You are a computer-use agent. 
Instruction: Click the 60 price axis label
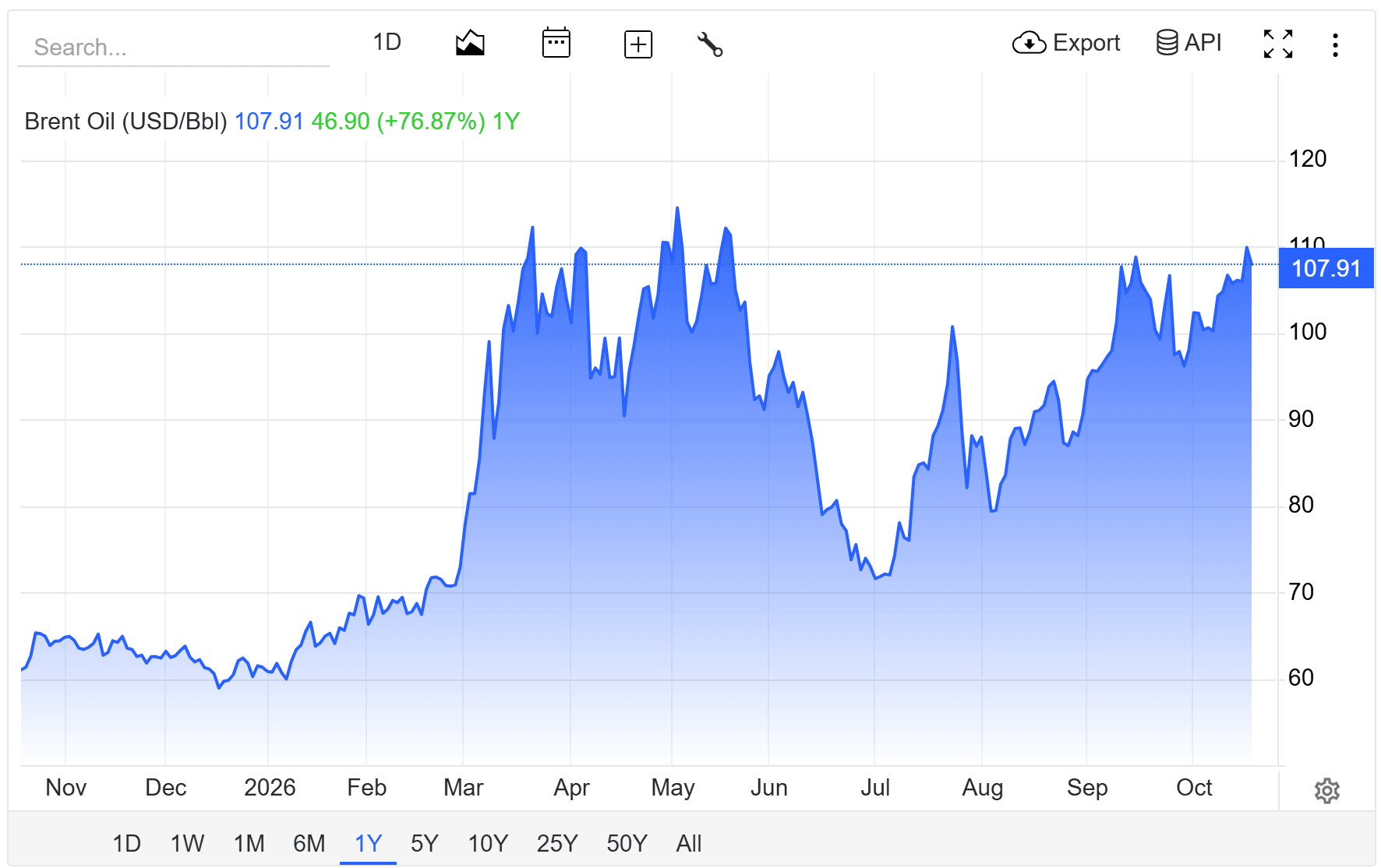coord(1301,678)
